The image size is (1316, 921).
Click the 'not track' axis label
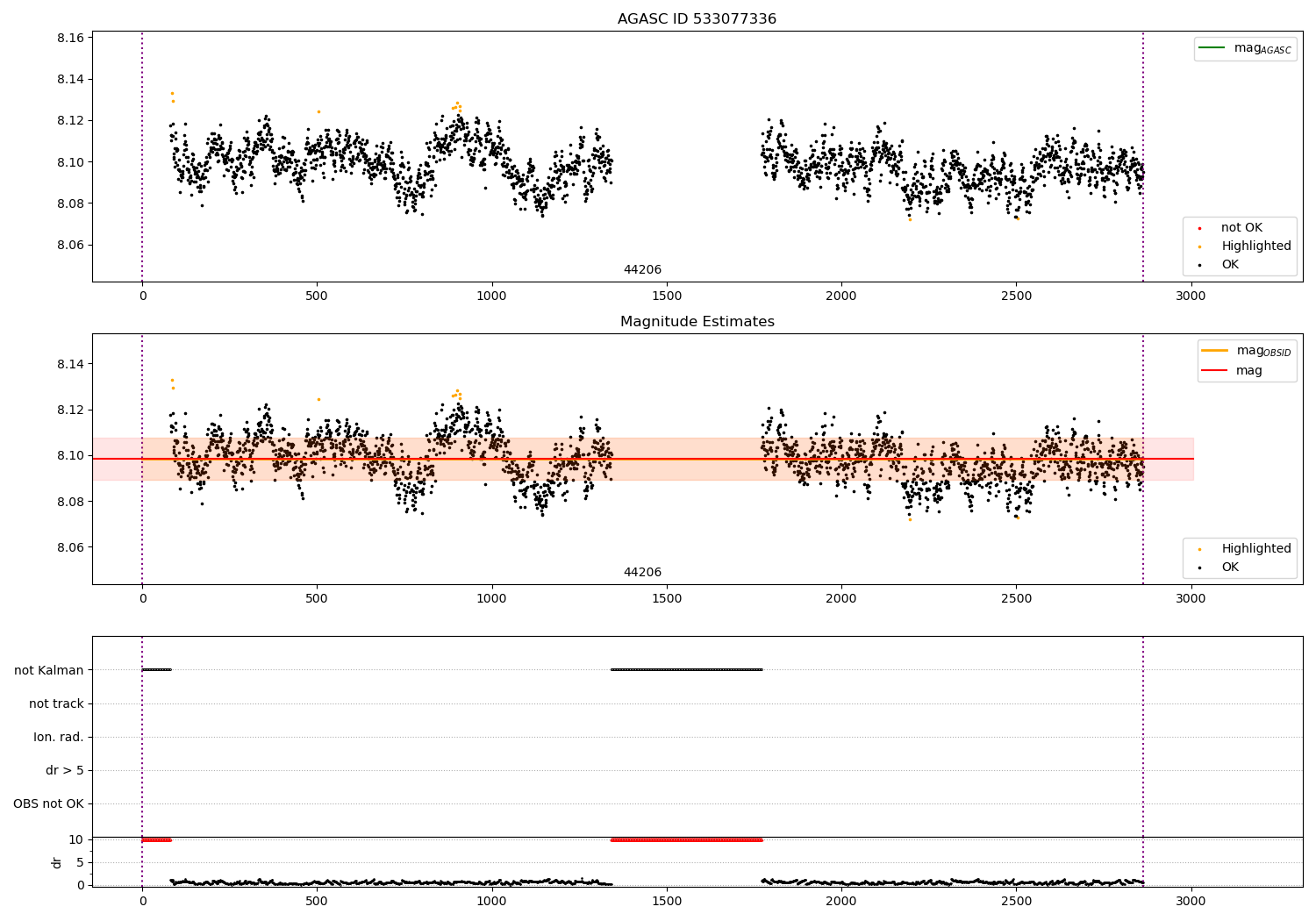(x=56, y=703)
